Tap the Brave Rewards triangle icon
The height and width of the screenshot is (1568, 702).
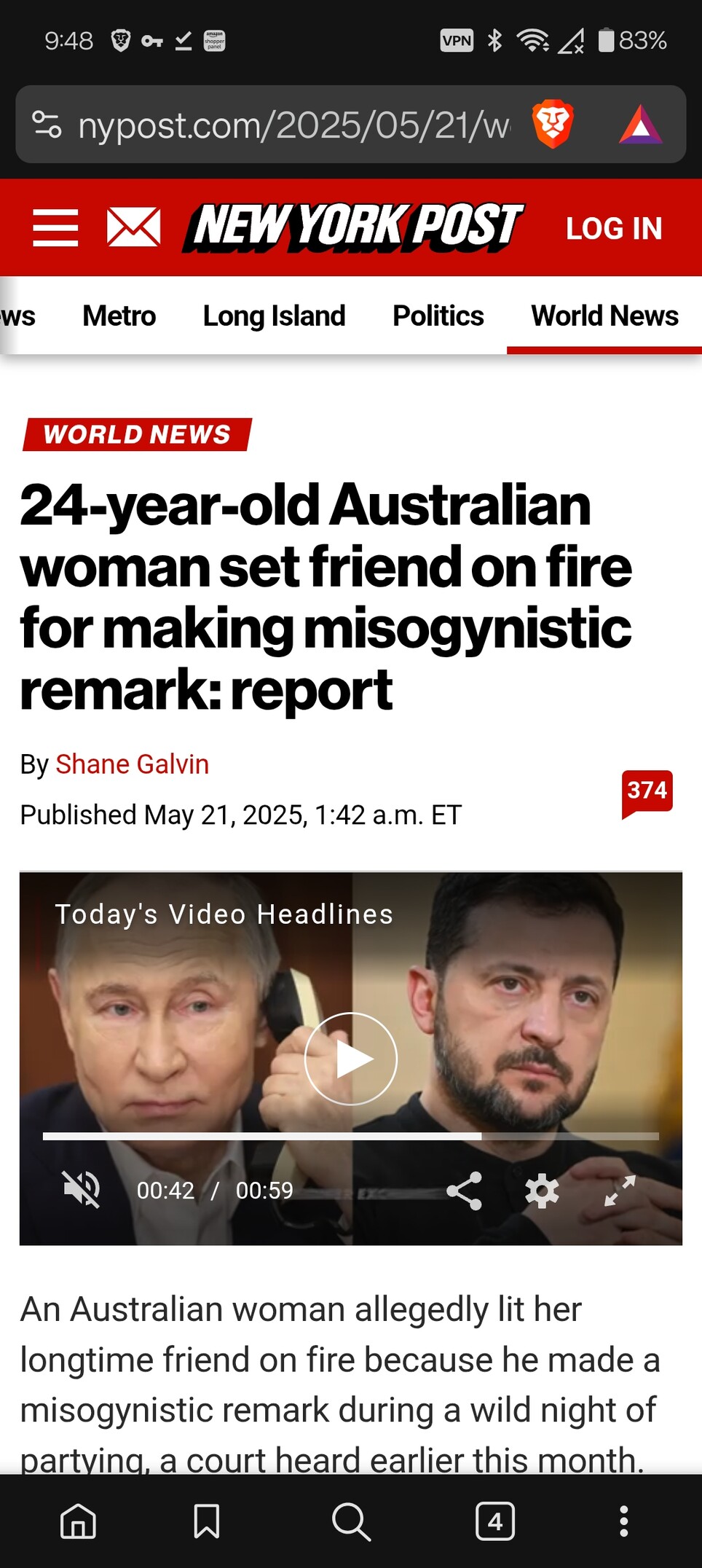point(640,125)
